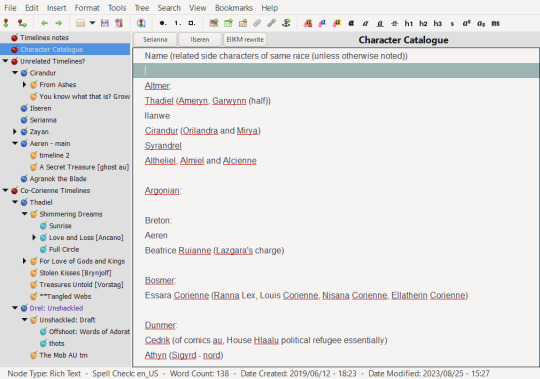Expand For Love of Gods and Kings node
The width and height of the screenshot is (540, 379).
(x=24, y=261)
